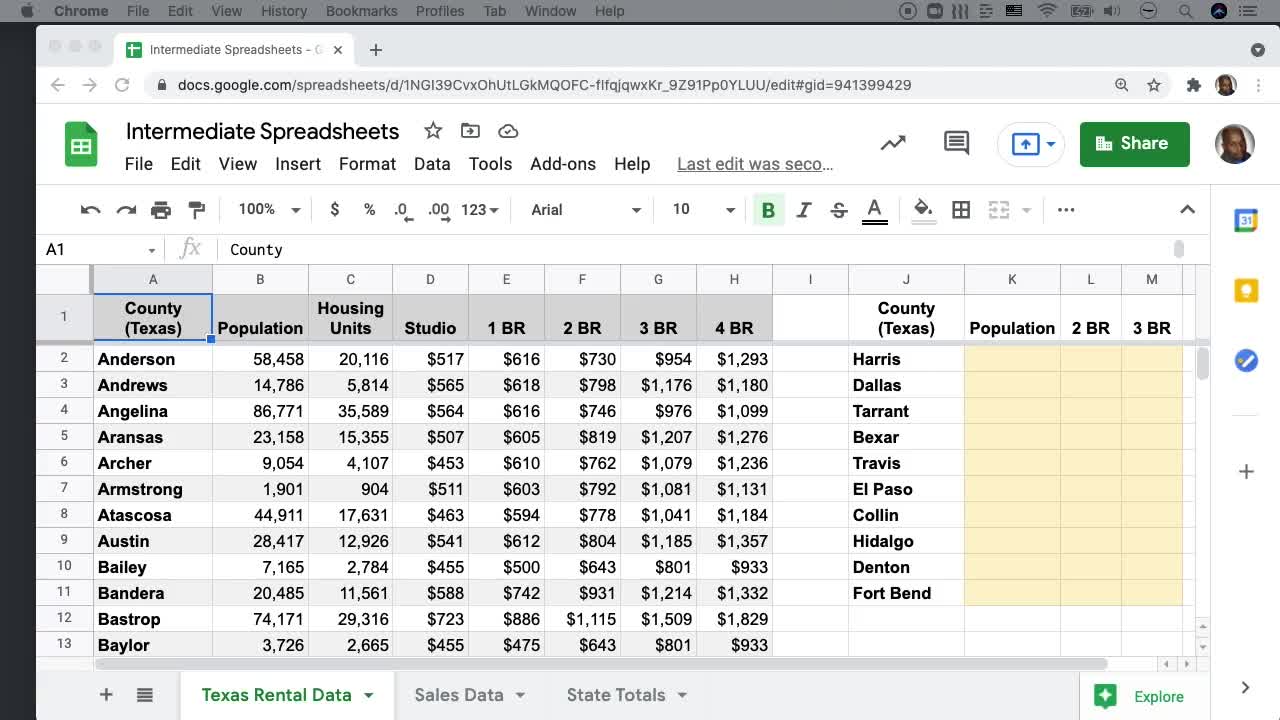Image resolution: width=1280 pixels, height=720 pixels.
Task: Open the Format menu
Action: tap(367, 164)
